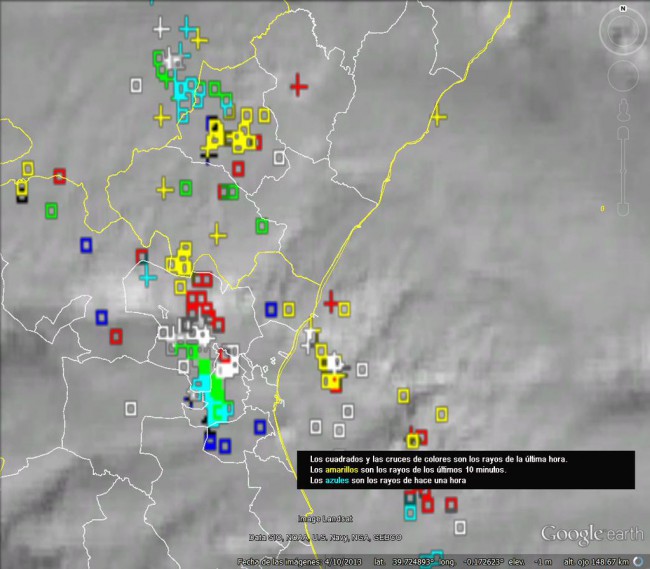Screen dimensions: 650x569
Task: Reset the compass using the N marker
Action: pos(623,8)
